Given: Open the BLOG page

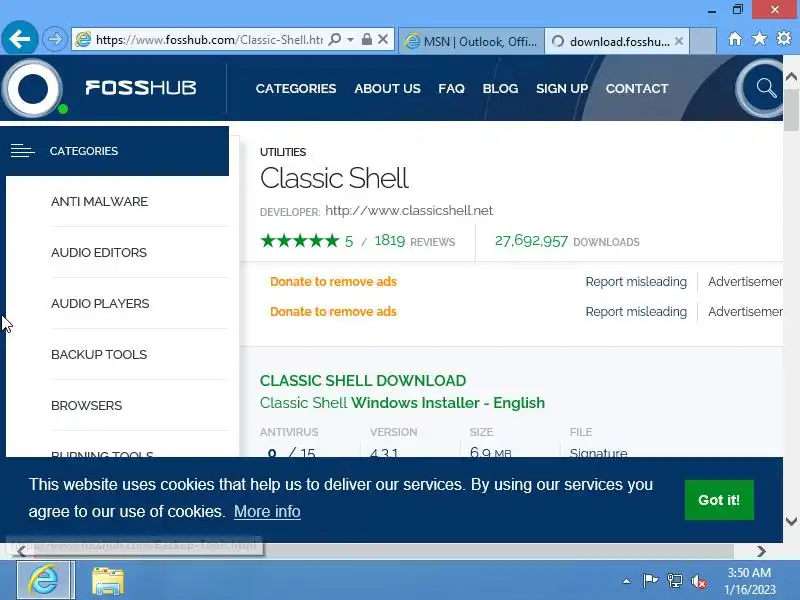Looking at the screenshot, I should (500, 89).
